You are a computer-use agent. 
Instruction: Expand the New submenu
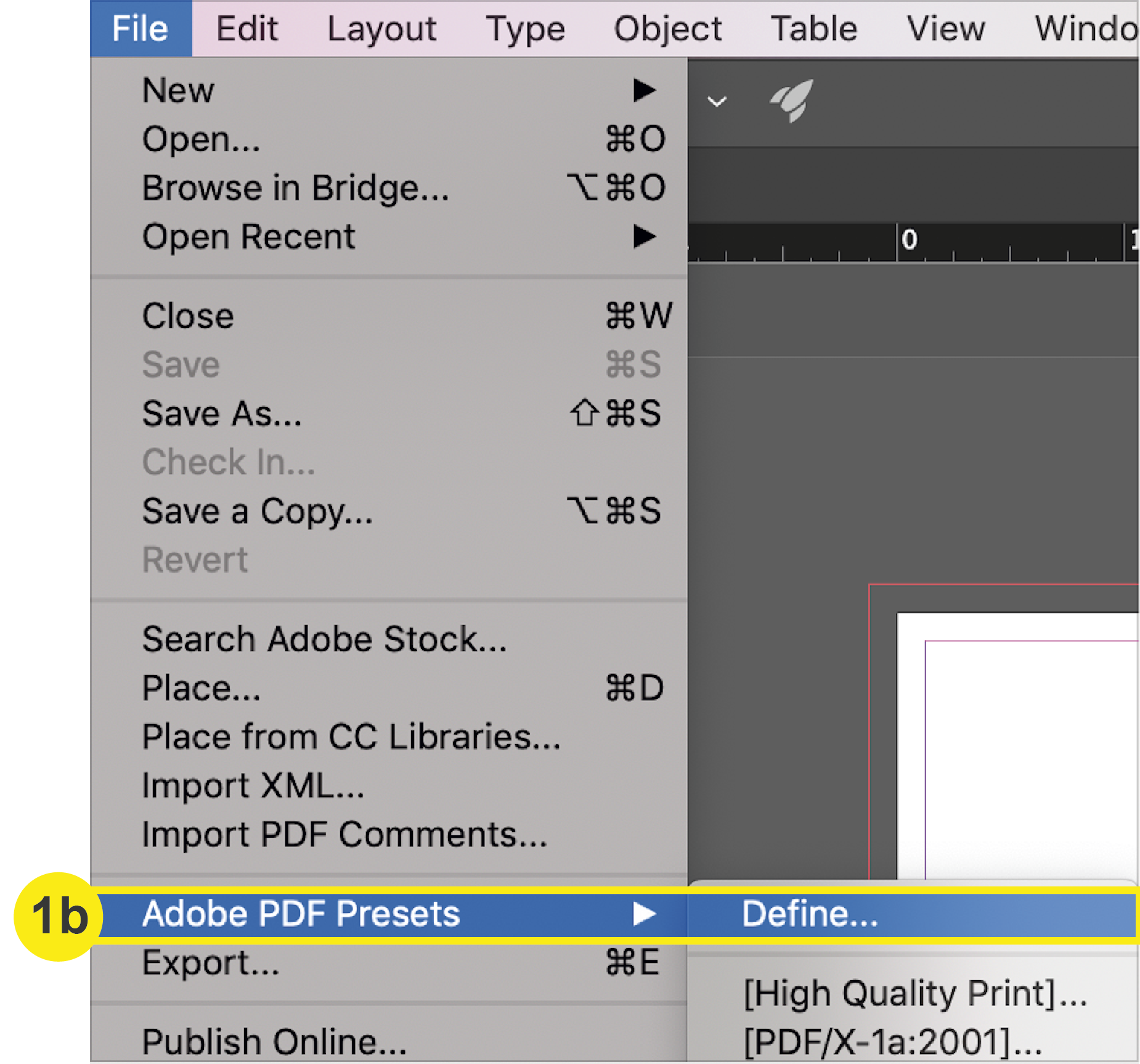tap(389, 91)
